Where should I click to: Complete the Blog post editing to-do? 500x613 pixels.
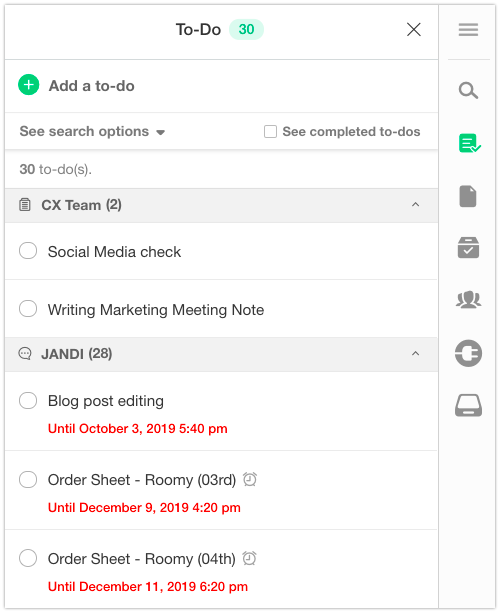(x=28, y=400)
